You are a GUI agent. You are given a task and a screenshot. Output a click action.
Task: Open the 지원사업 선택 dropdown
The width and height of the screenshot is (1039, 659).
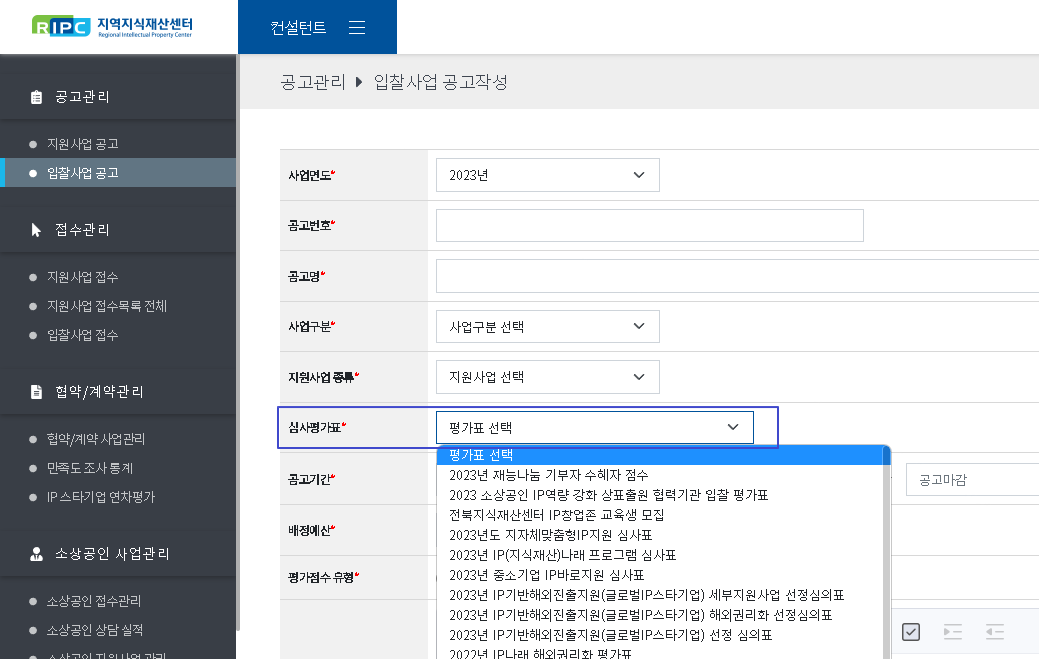click(x=547, y=377)
